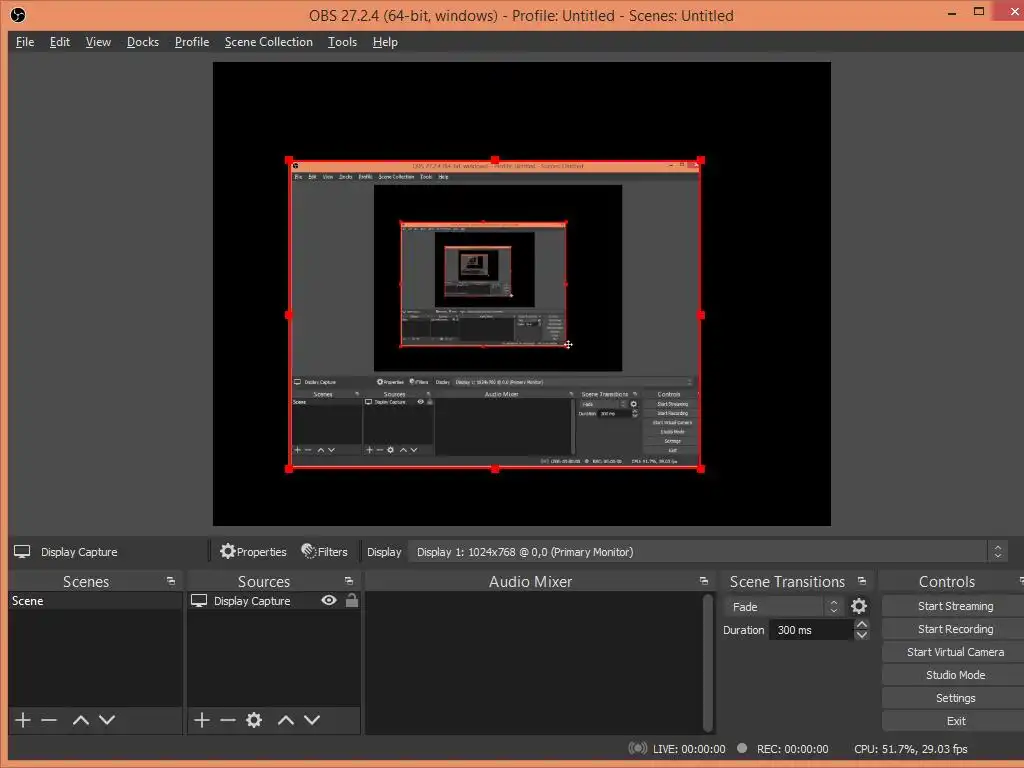Viewport: 1024px width, 768px height.
Task: Open the Docks menu
Action: click(142, 42)
